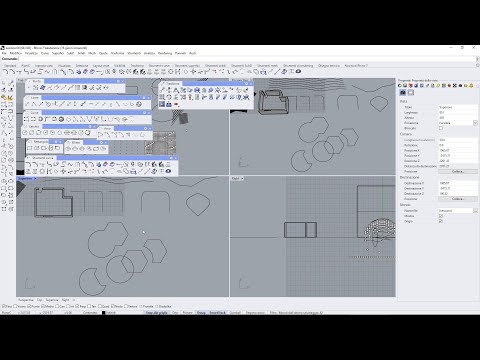480x360 pixels.
Task: Select the center-radius circle tool in Cerchio toolbar
Action: coord(25,133)
